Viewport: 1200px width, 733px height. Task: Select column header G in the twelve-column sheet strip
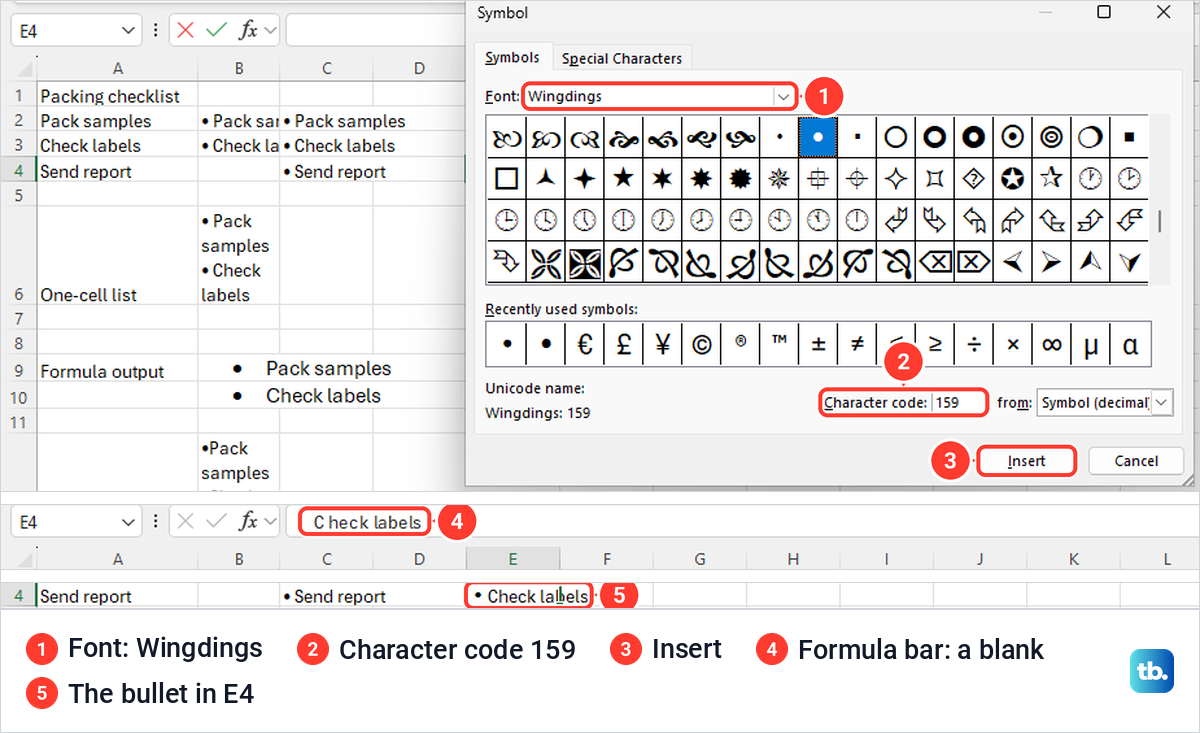pyautogui.click(x=699, y=558)
